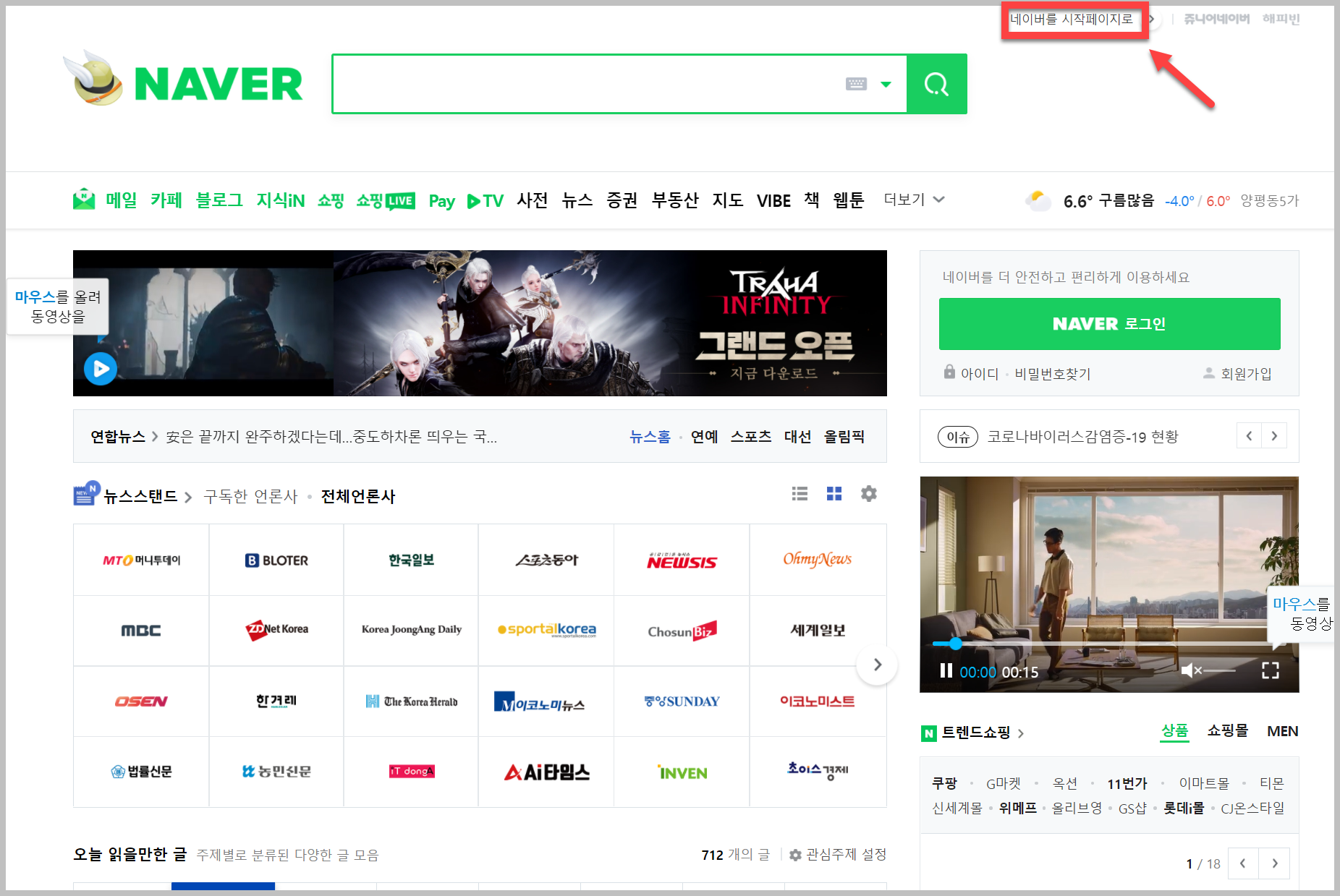Unmute the ad video speaker icon

[1191, 670]
